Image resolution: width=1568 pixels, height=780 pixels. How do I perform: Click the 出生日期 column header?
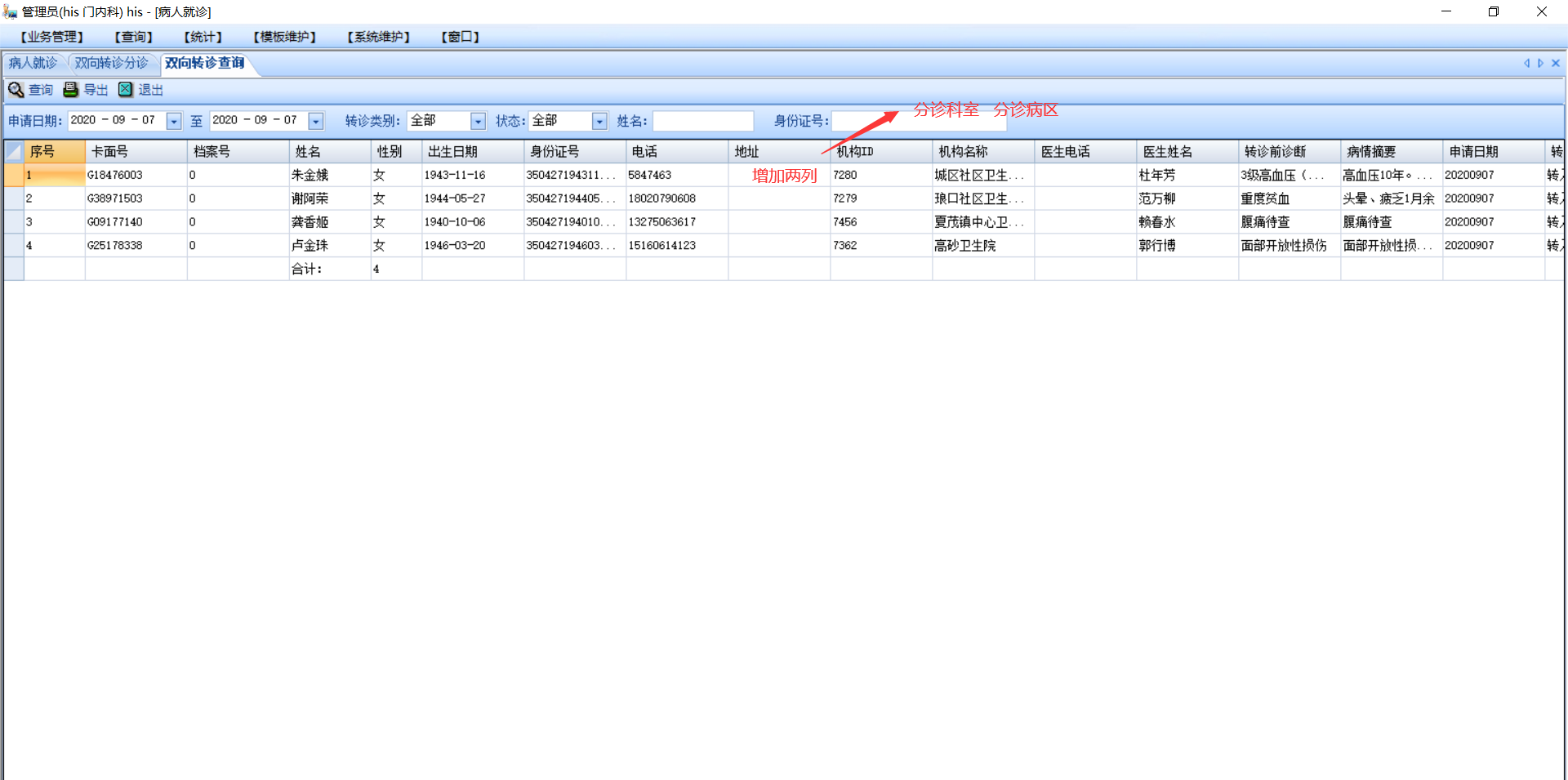pyautogui.click(x=473, y=152)
